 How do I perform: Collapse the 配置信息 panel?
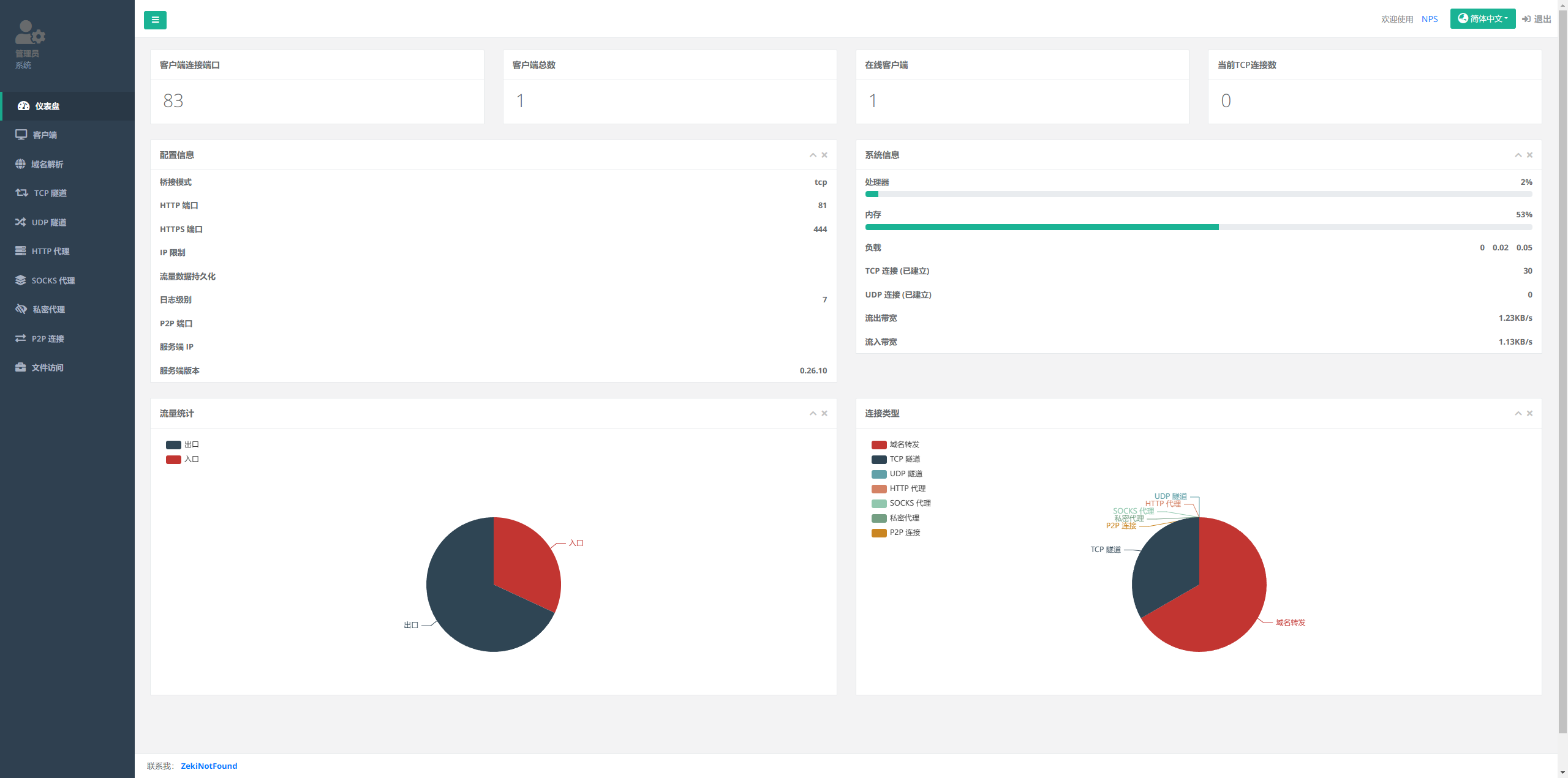tap(813, 155)
